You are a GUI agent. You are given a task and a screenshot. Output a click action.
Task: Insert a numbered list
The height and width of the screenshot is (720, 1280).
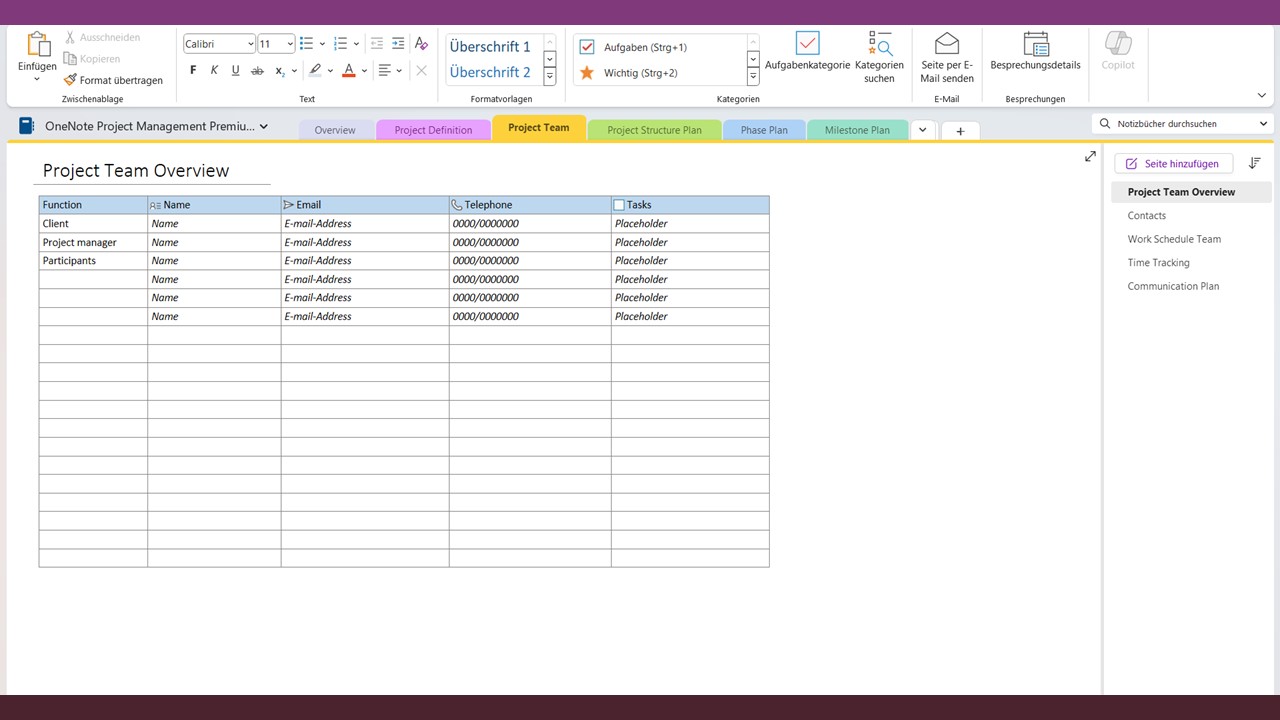[x=340, y=44]
